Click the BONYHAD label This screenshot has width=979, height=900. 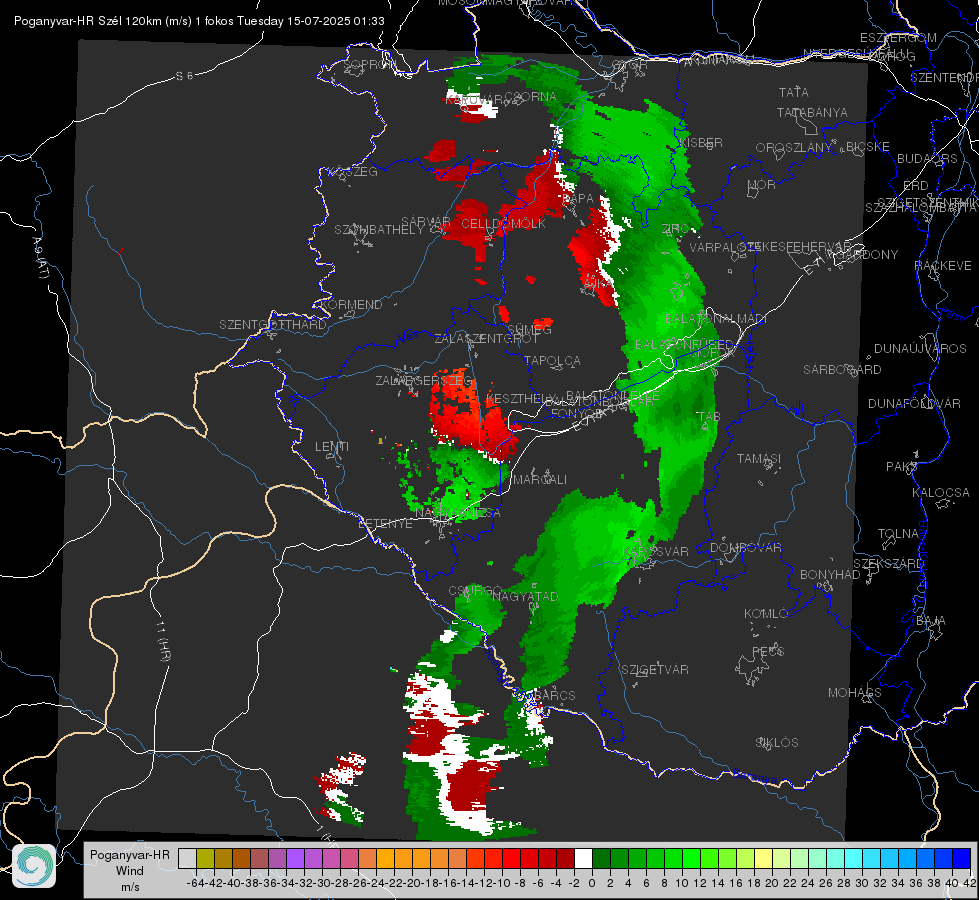click(830, 575)
